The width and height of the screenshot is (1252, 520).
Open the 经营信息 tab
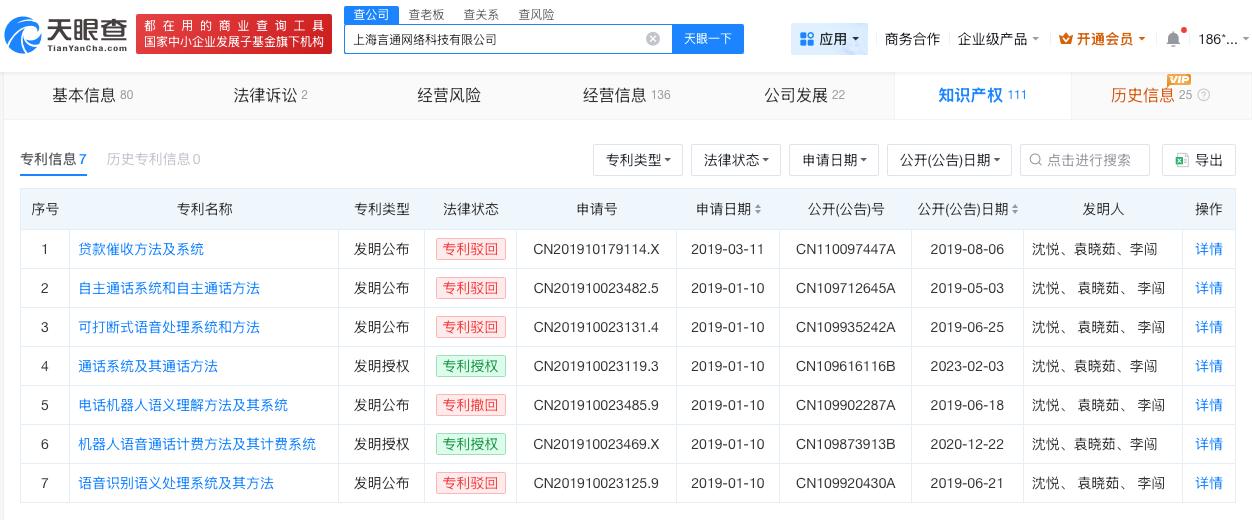click(x=627, y=96)
